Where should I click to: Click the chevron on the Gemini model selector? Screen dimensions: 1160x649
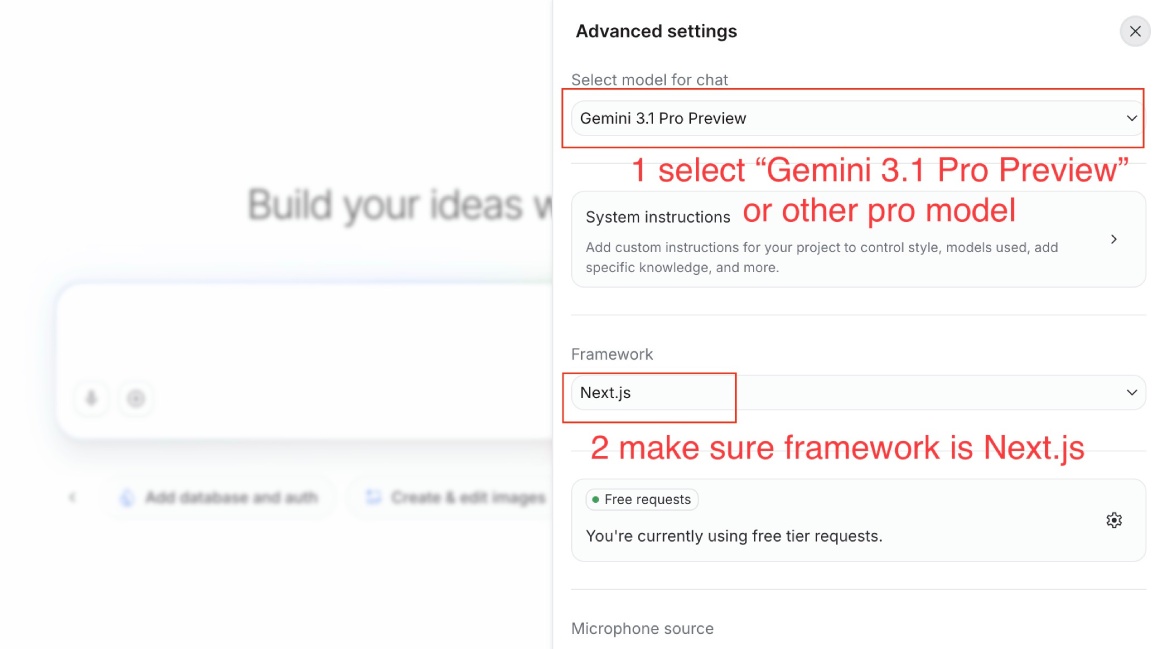click(1131, 117)
